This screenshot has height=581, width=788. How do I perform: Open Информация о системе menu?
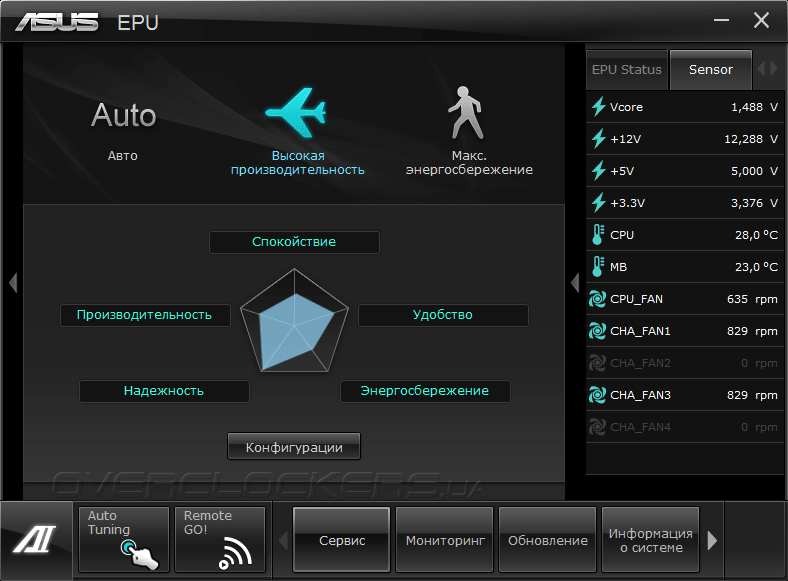pos(650,539)
